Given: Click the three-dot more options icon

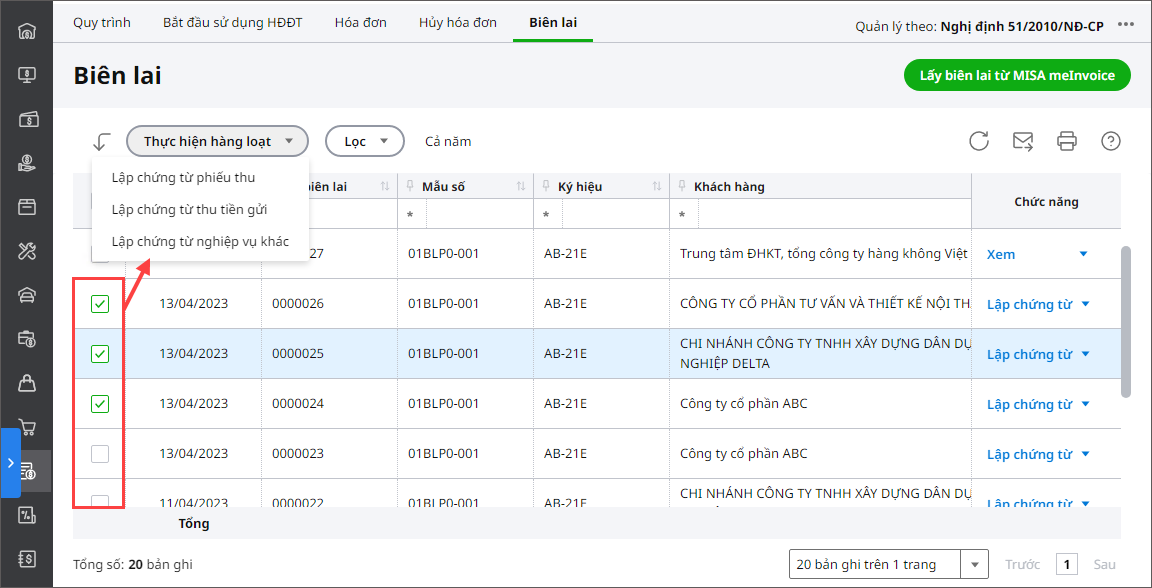Looking at the screenshot, I should click(1126, 25).
